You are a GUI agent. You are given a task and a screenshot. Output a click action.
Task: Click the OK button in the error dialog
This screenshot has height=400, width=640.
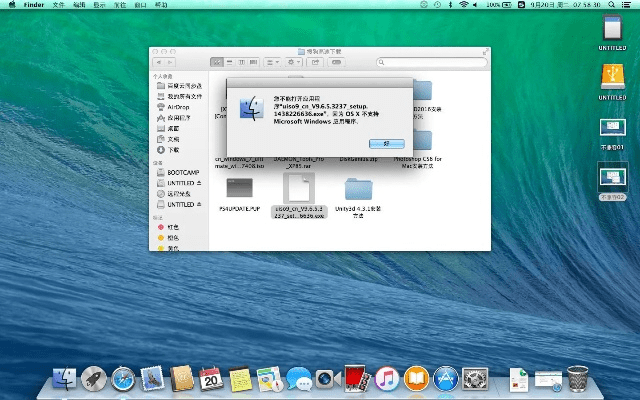pos(386,144)
